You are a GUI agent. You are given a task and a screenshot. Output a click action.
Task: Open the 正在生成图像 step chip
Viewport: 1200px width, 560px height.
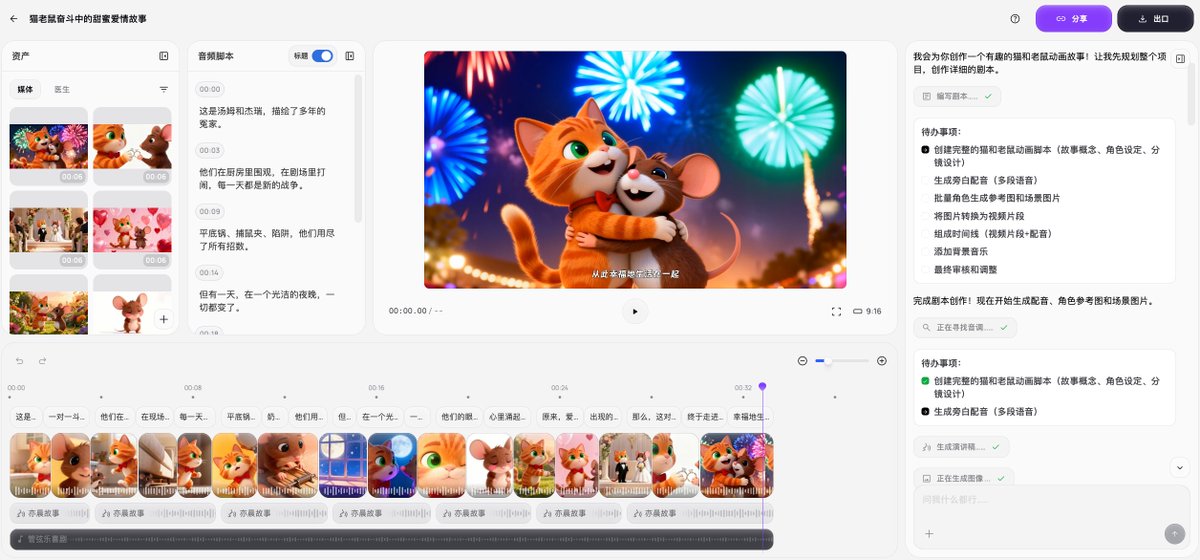tap(964, 478)
